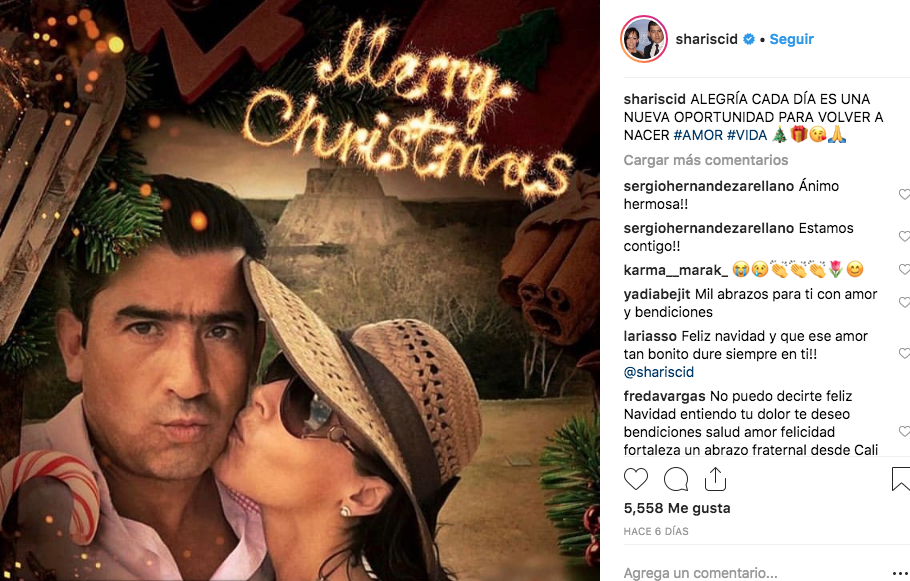Open the three-dot more options menu
Screen dimensions: 910x581
[901, 573]
